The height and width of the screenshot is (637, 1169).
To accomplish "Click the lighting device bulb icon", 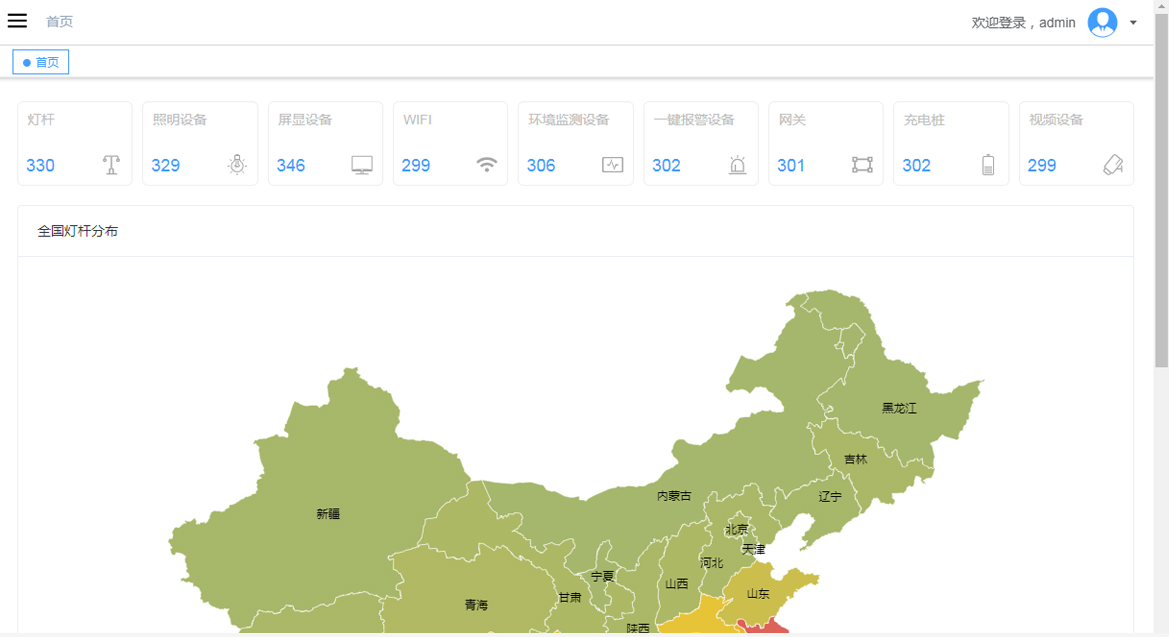I will point(237,165).
